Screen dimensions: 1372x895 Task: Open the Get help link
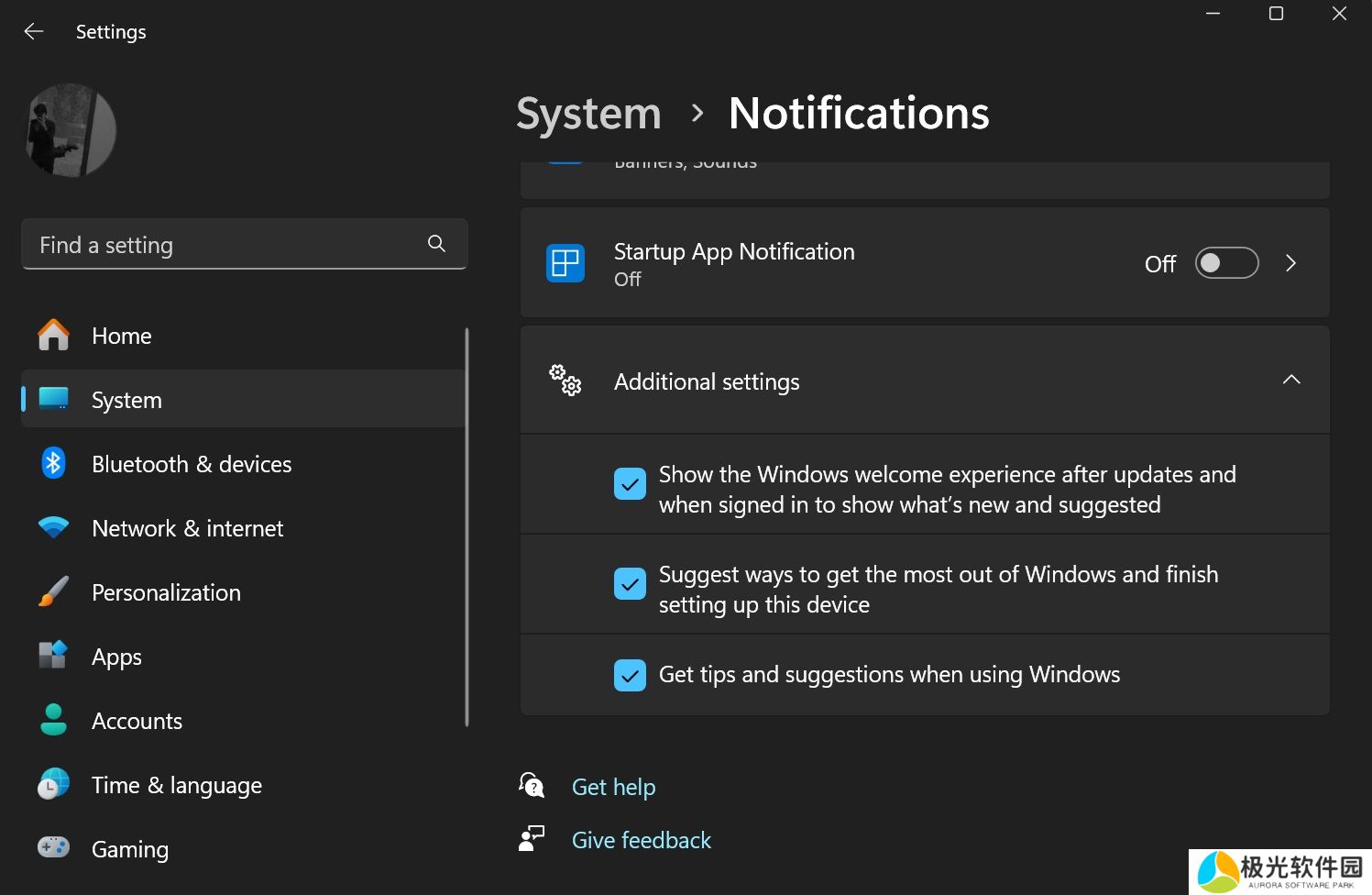click(x=613, y=787)
